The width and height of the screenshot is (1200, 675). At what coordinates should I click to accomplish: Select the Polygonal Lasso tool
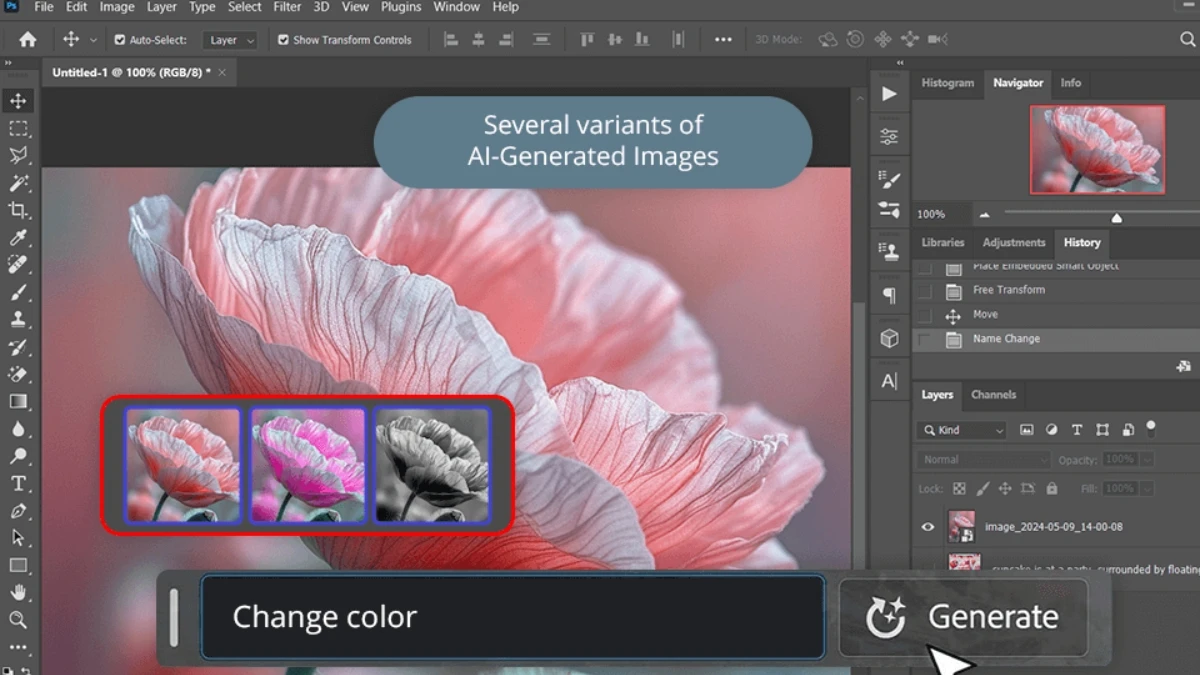(x=18, y=155)
